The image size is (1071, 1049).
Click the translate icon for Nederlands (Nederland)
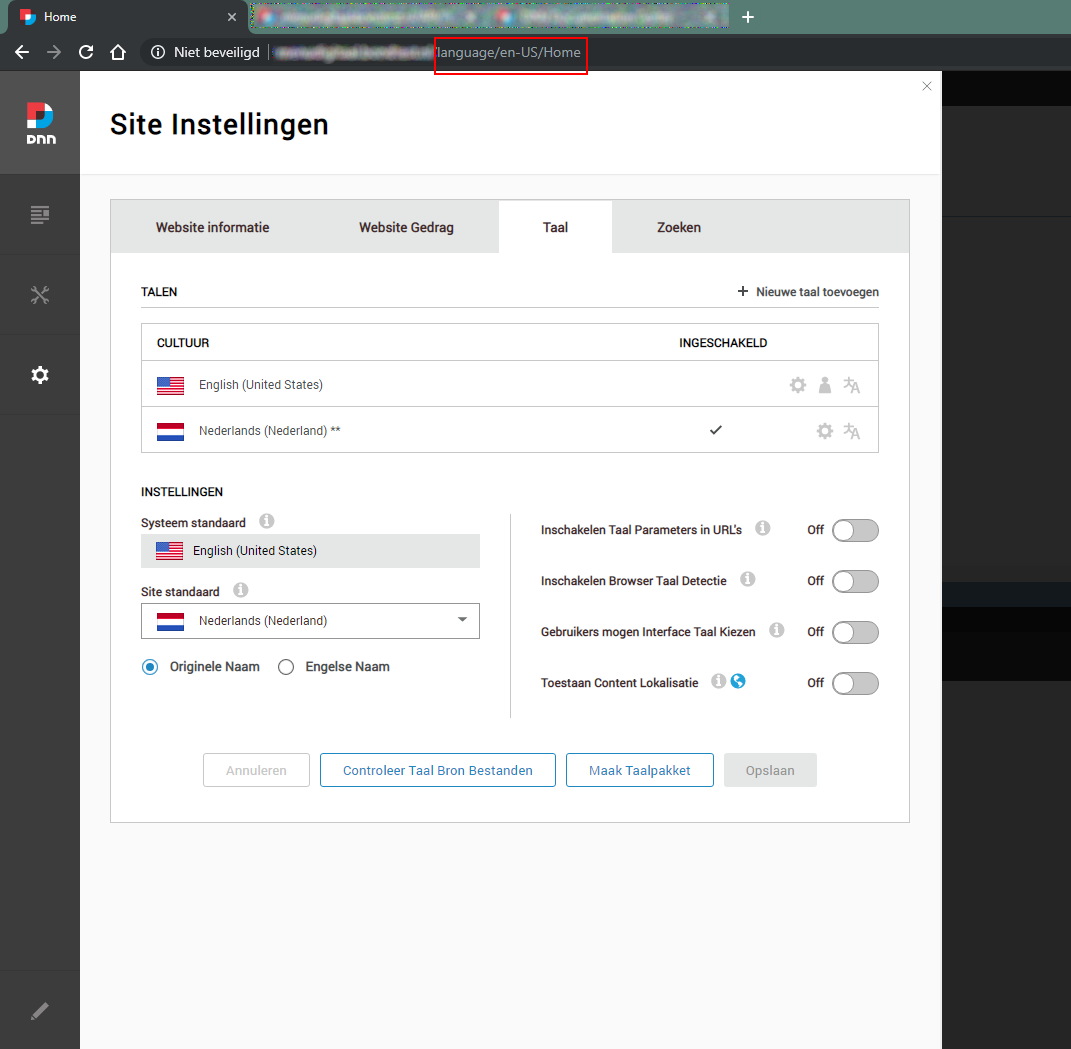click(851, 431)
